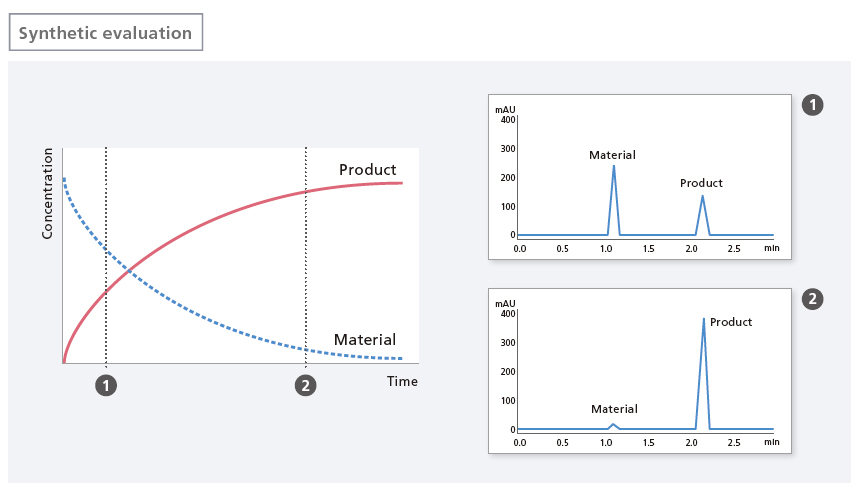Select the mAU unit label on the bottom chromatogram
Screen dimensions: 859x488
pos(505,303)
